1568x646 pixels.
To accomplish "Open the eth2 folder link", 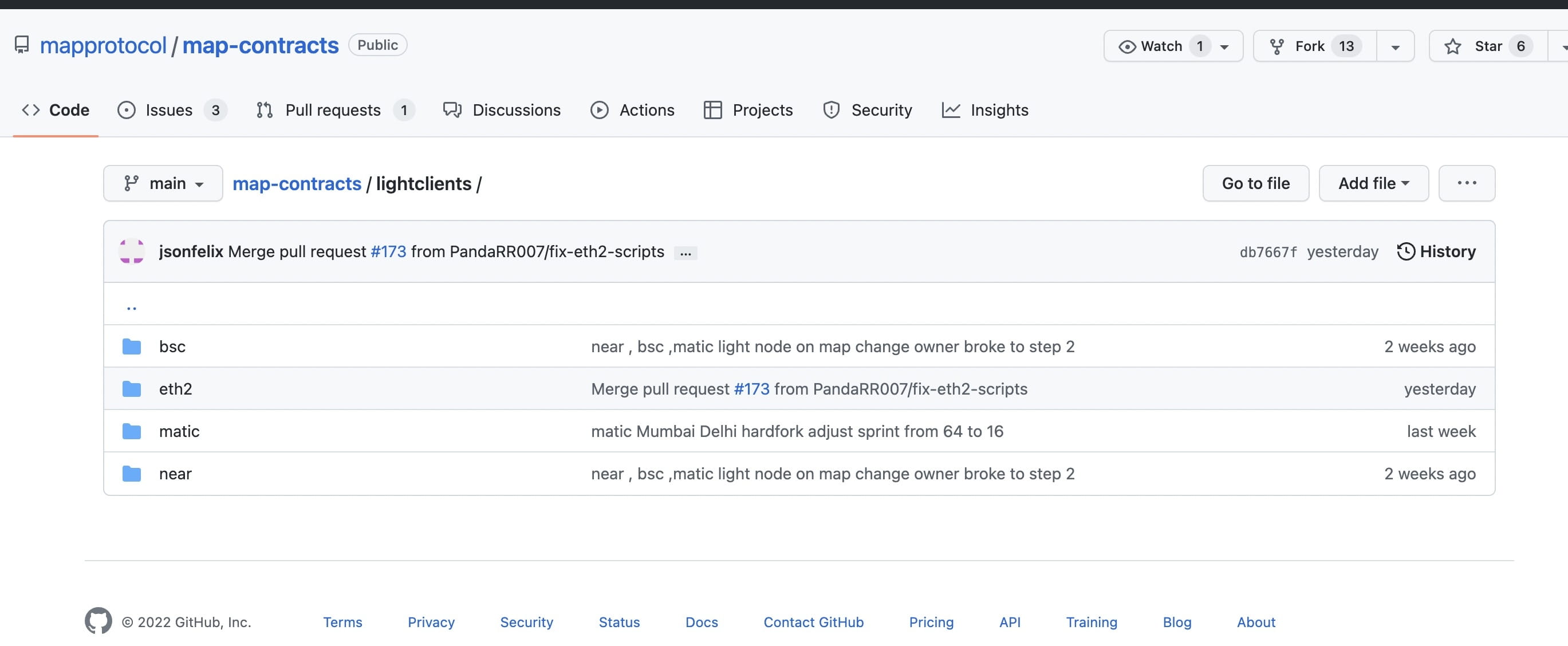I will point(175,388).
